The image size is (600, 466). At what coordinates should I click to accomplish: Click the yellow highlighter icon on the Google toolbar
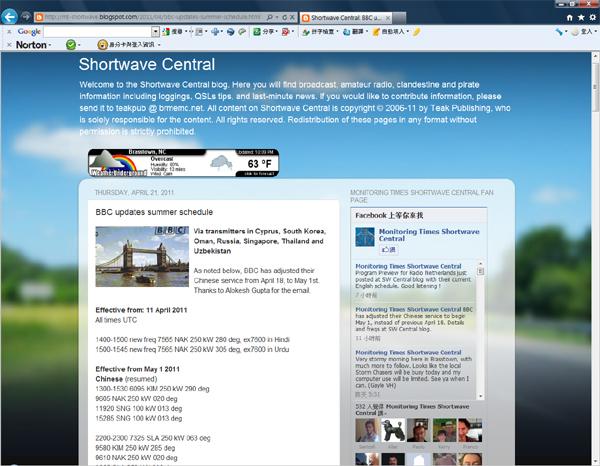coord(417,32)
